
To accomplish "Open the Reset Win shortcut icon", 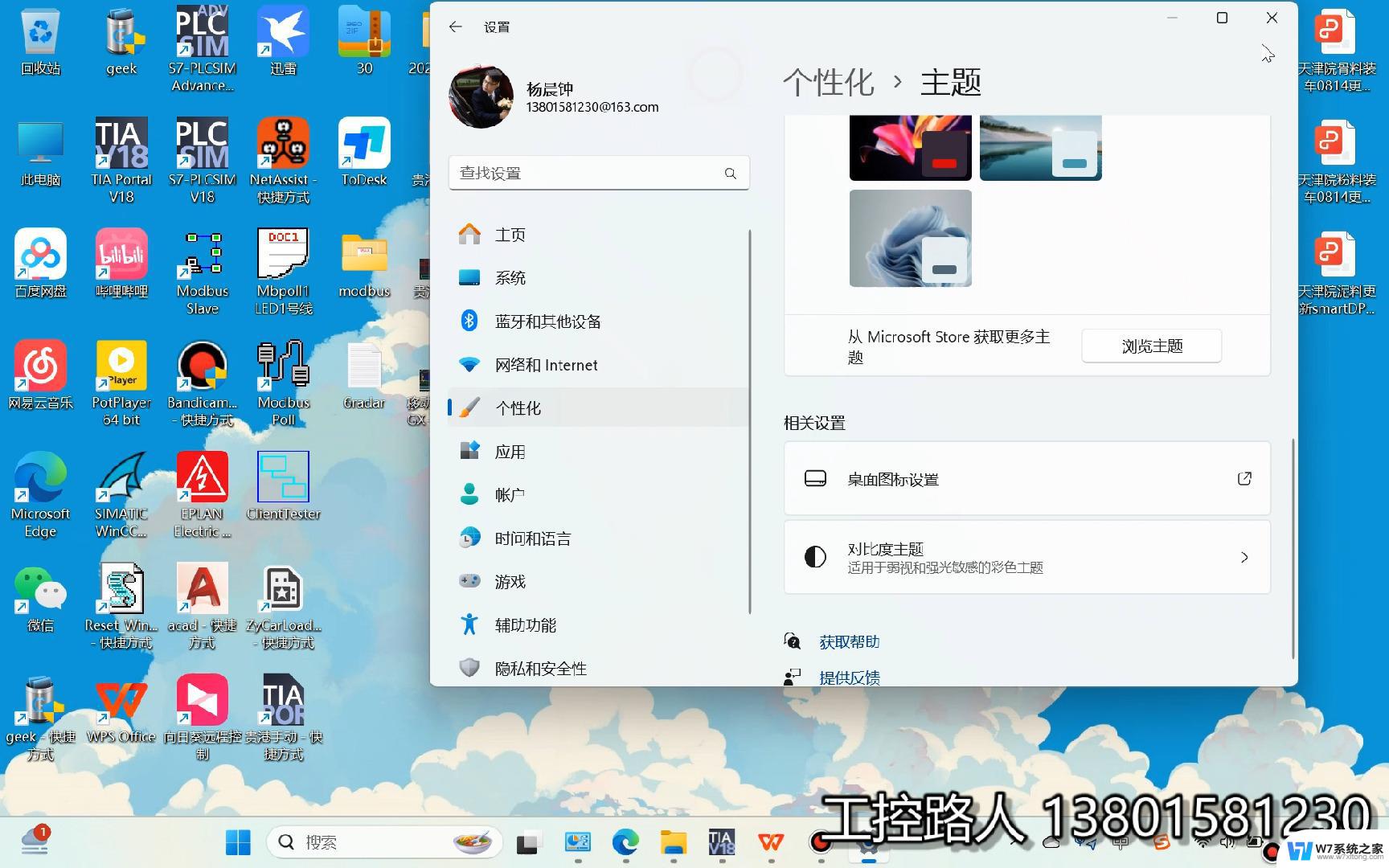I will click(x=121, y=605).
